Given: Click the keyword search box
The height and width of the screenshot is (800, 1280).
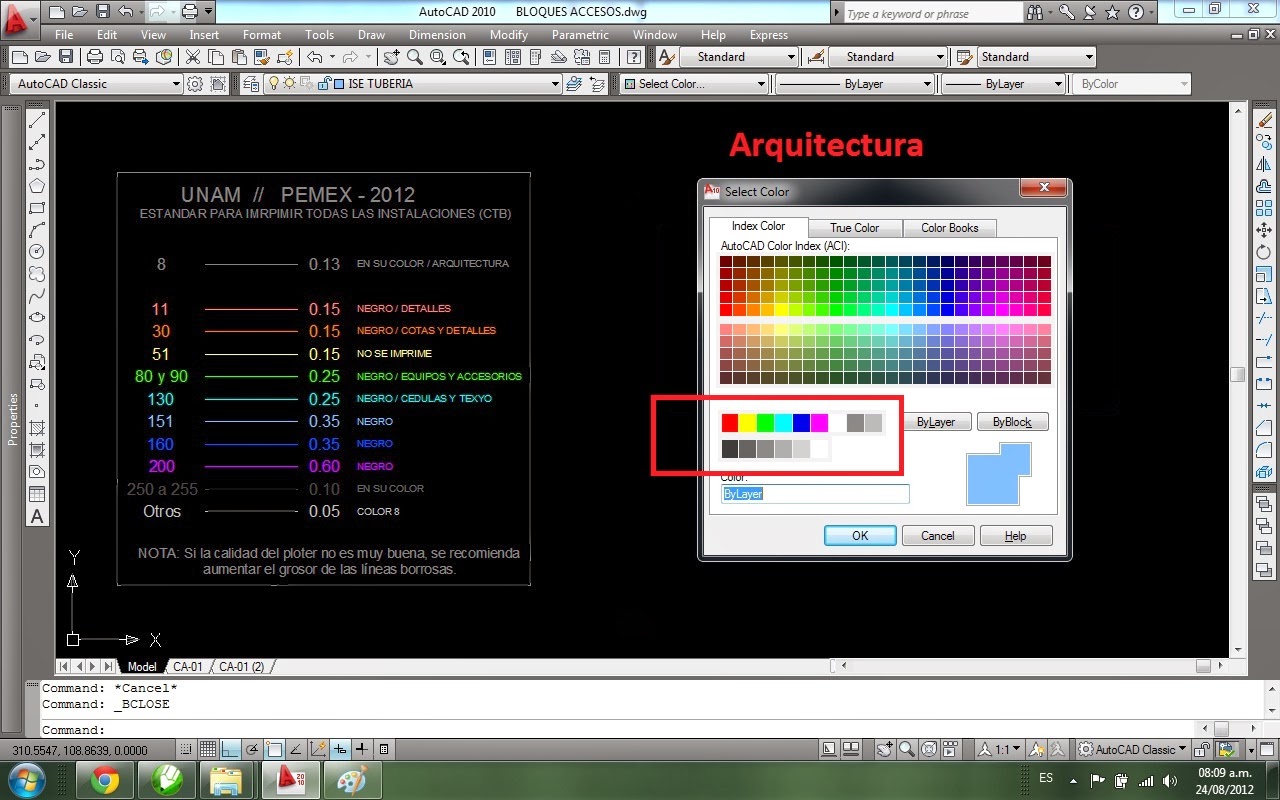Looking at the screenshot, I should click(932, 14).
